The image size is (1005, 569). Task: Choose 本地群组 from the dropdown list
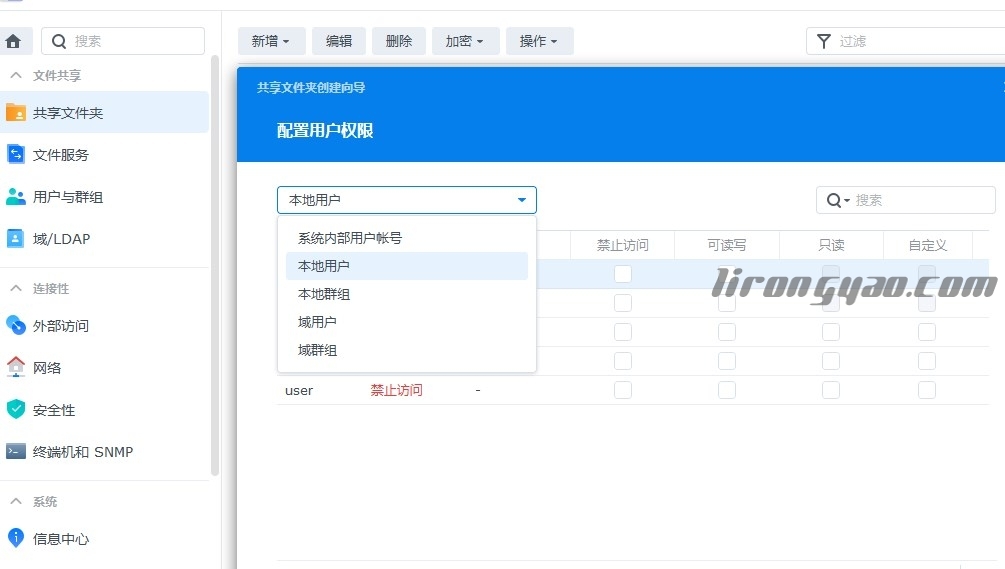click(x=406, y=294)
